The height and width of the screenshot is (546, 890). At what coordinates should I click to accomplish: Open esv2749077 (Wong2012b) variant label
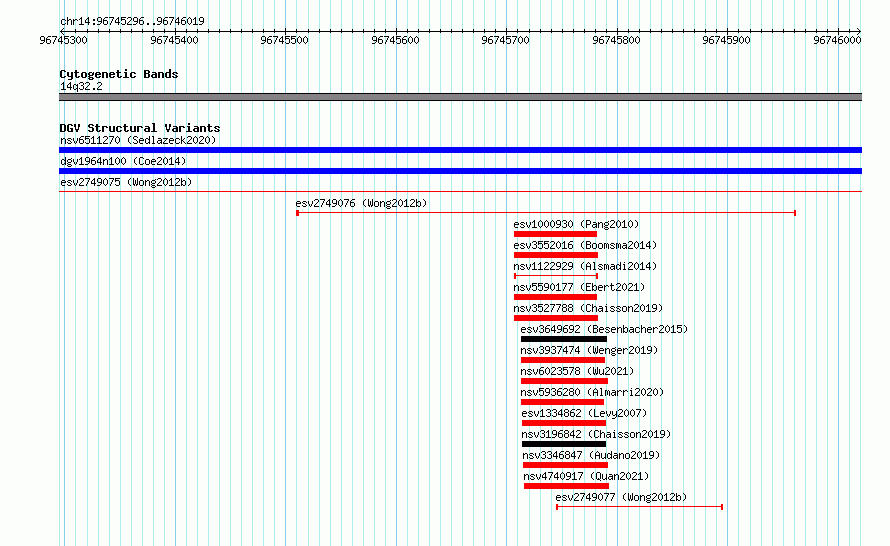[x=621, y=497]
